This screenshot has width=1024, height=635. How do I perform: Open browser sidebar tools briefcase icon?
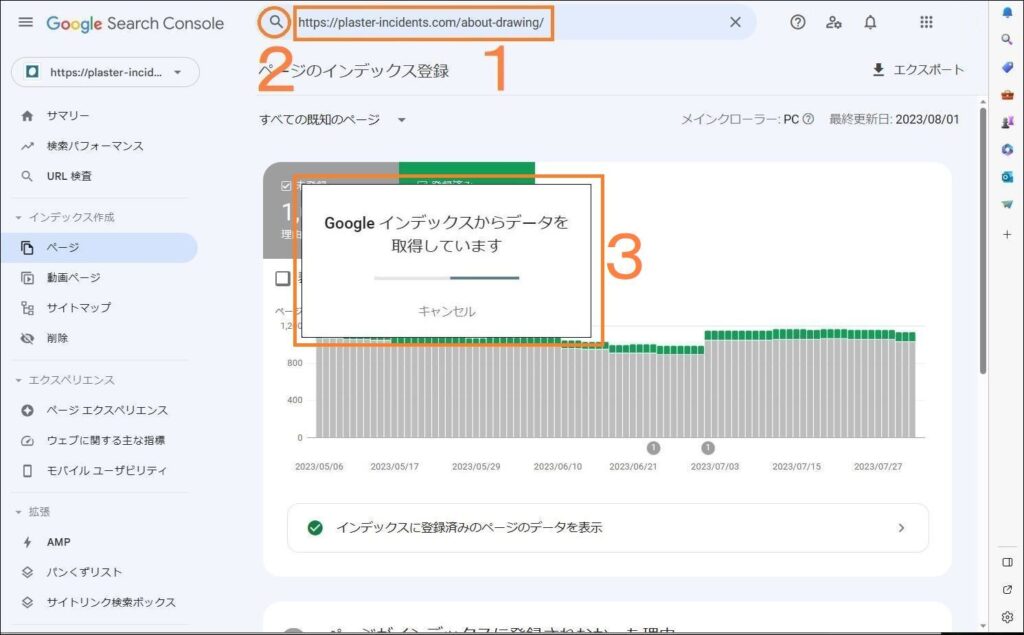1007,95
